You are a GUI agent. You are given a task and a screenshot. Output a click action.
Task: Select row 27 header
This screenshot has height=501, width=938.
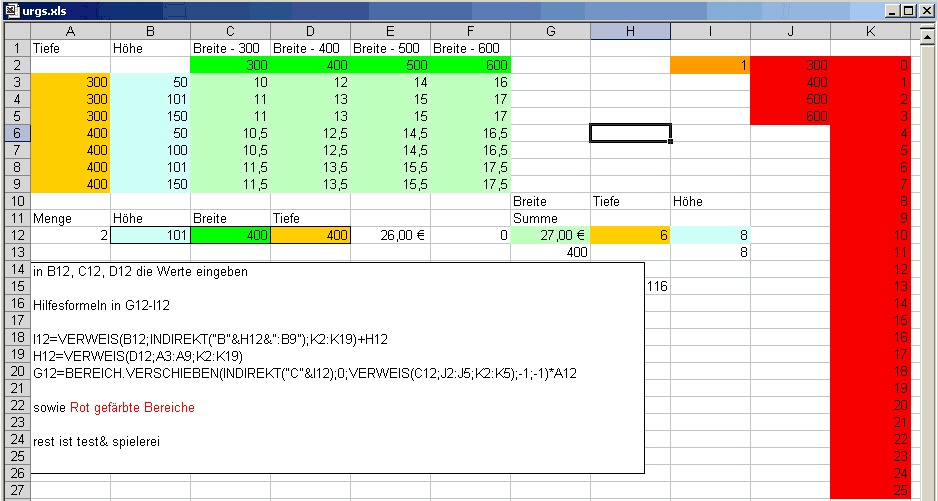pos(17,491)
